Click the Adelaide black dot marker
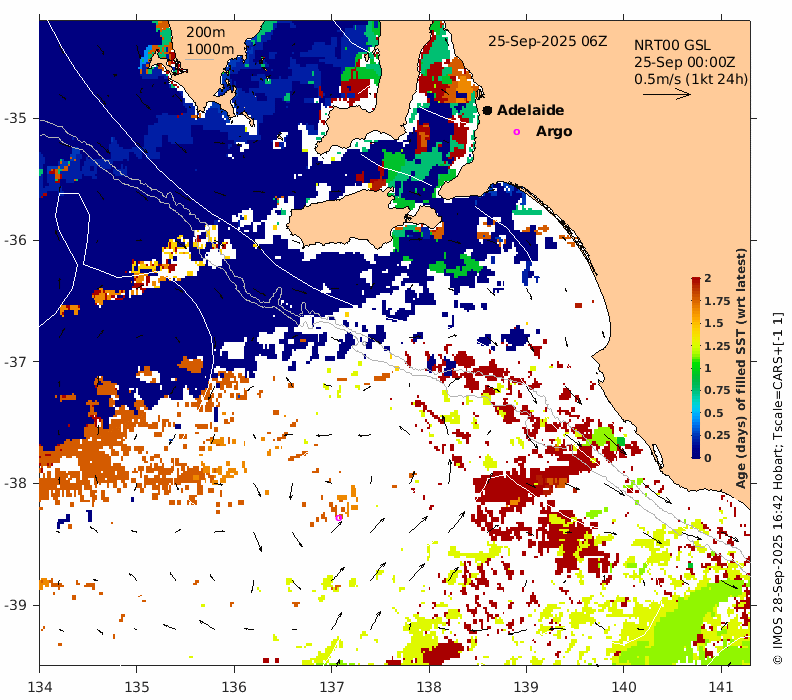Viewport: 792px width, 700px height. [x=487, y=110]
